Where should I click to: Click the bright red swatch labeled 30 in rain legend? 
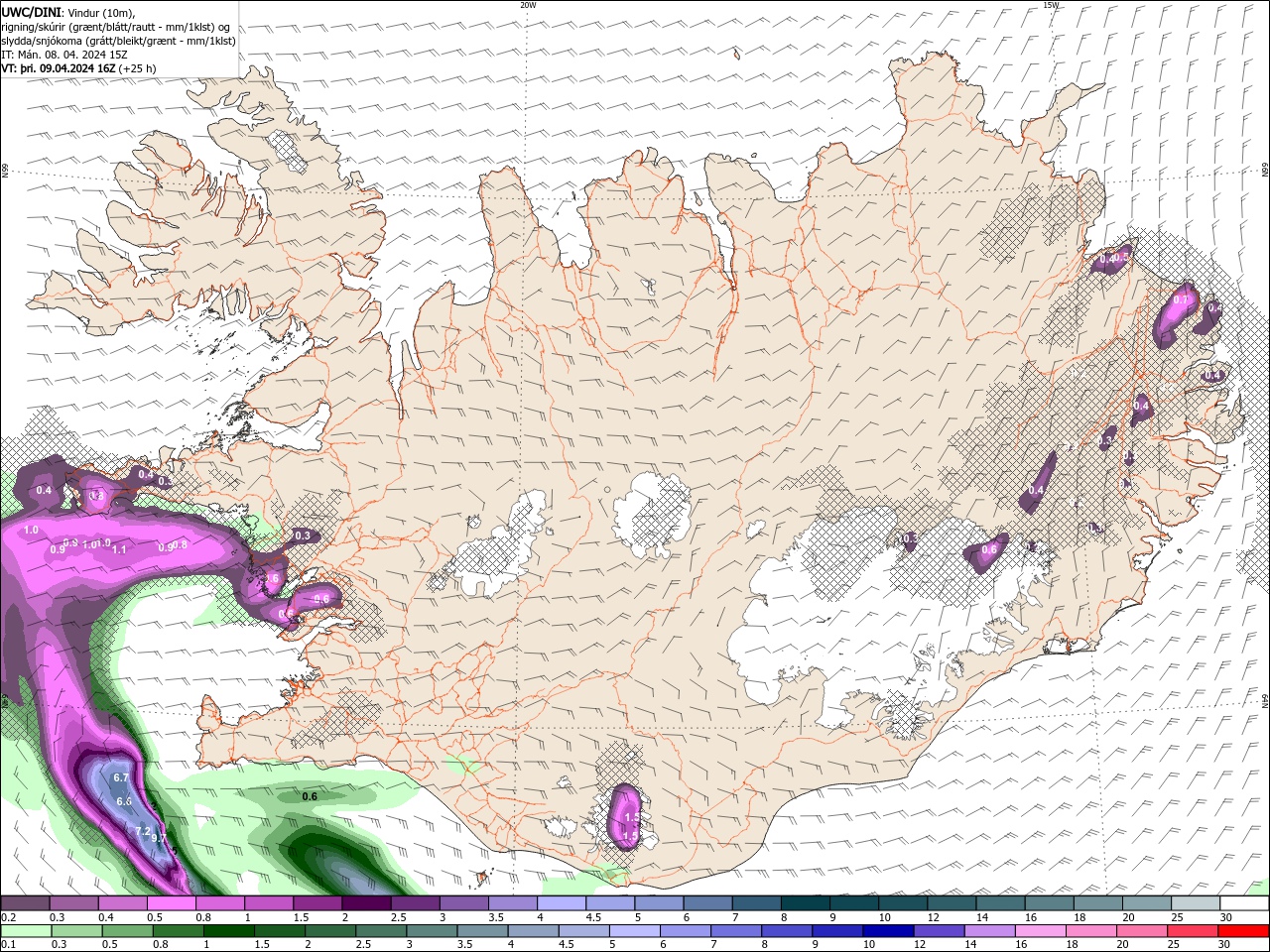coord(1243,930)
